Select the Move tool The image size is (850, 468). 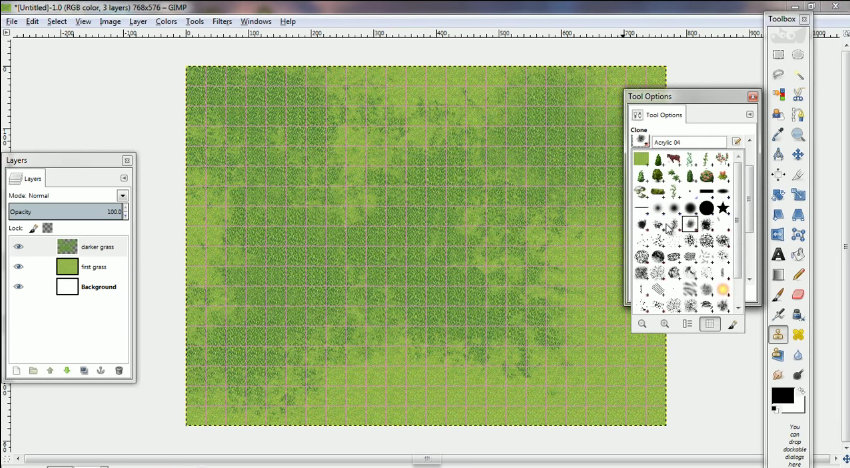(798, 155)
